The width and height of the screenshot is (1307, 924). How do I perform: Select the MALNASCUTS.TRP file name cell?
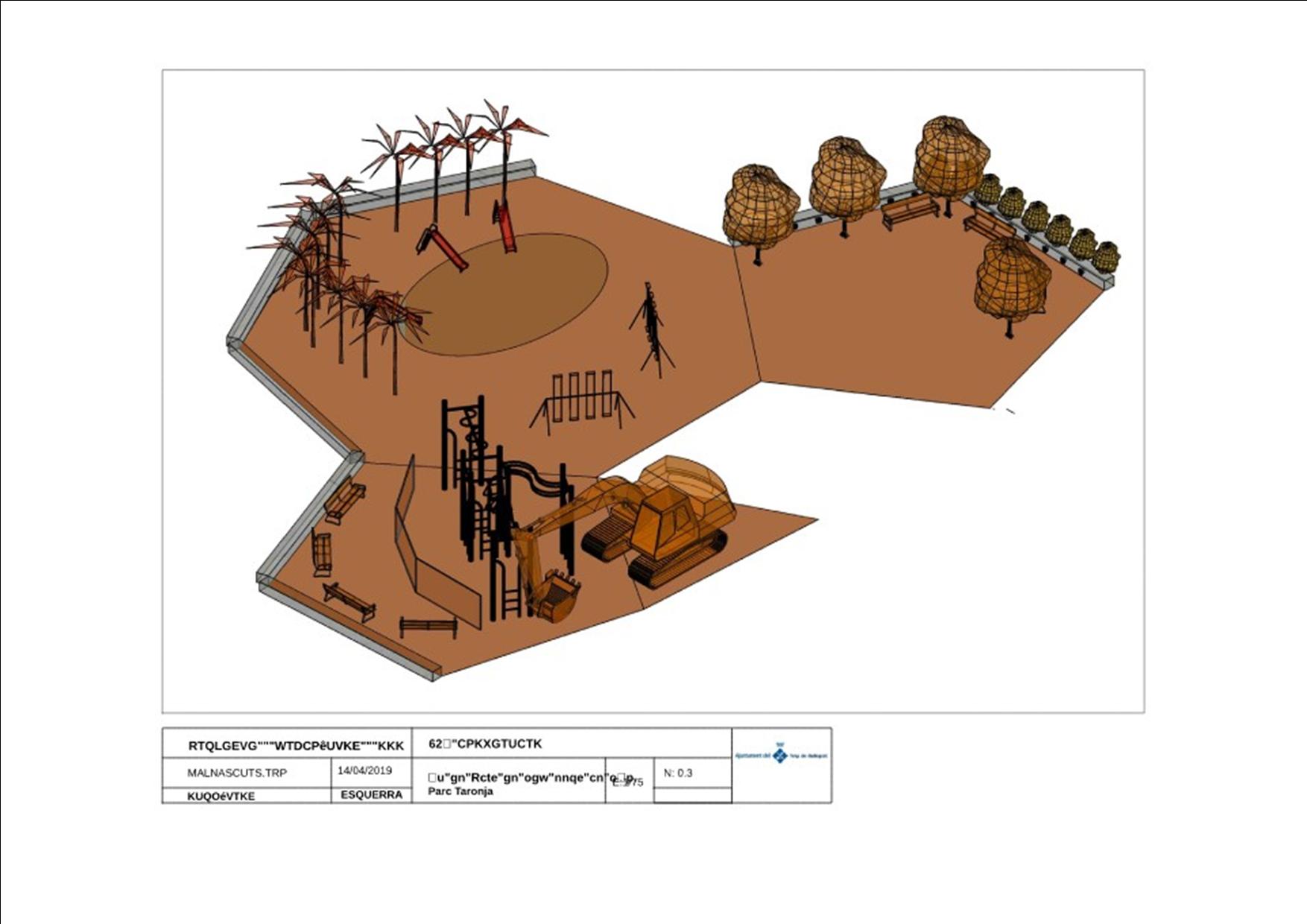tap(237, 773)
